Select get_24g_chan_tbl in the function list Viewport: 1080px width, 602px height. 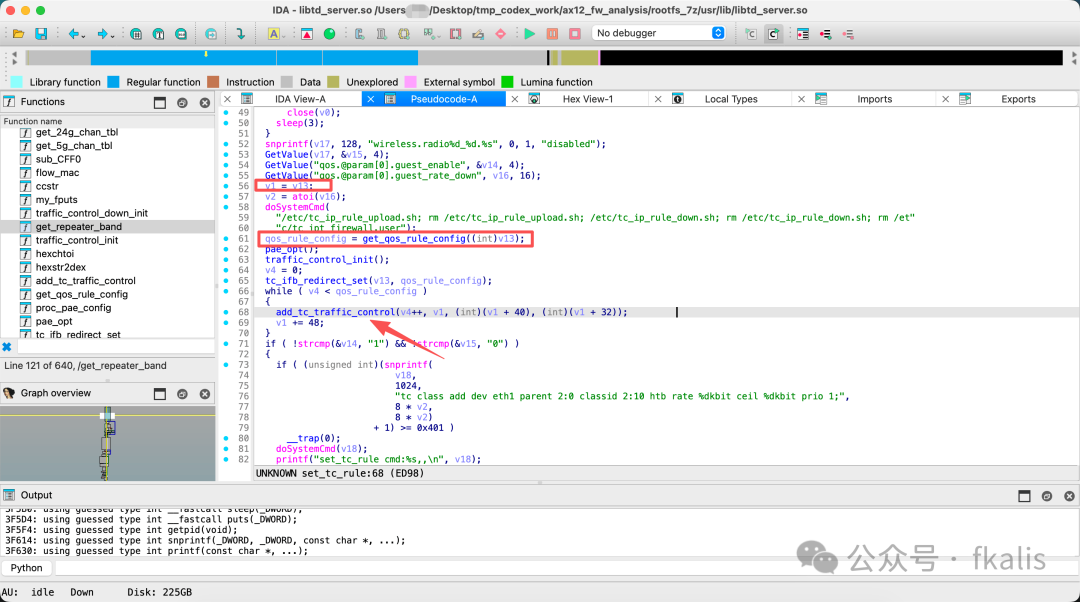pos(76,132)
